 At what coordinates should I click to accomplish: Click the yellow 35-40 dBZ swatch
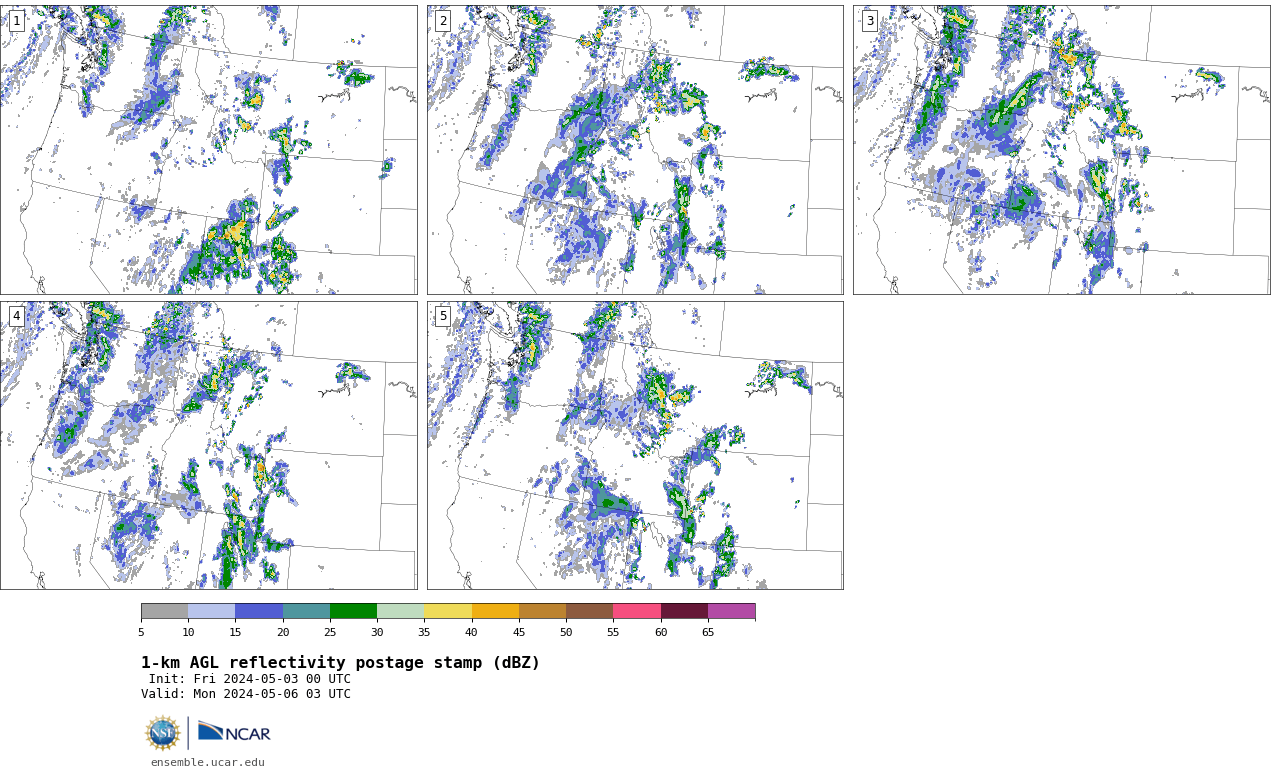click(448, 611)
